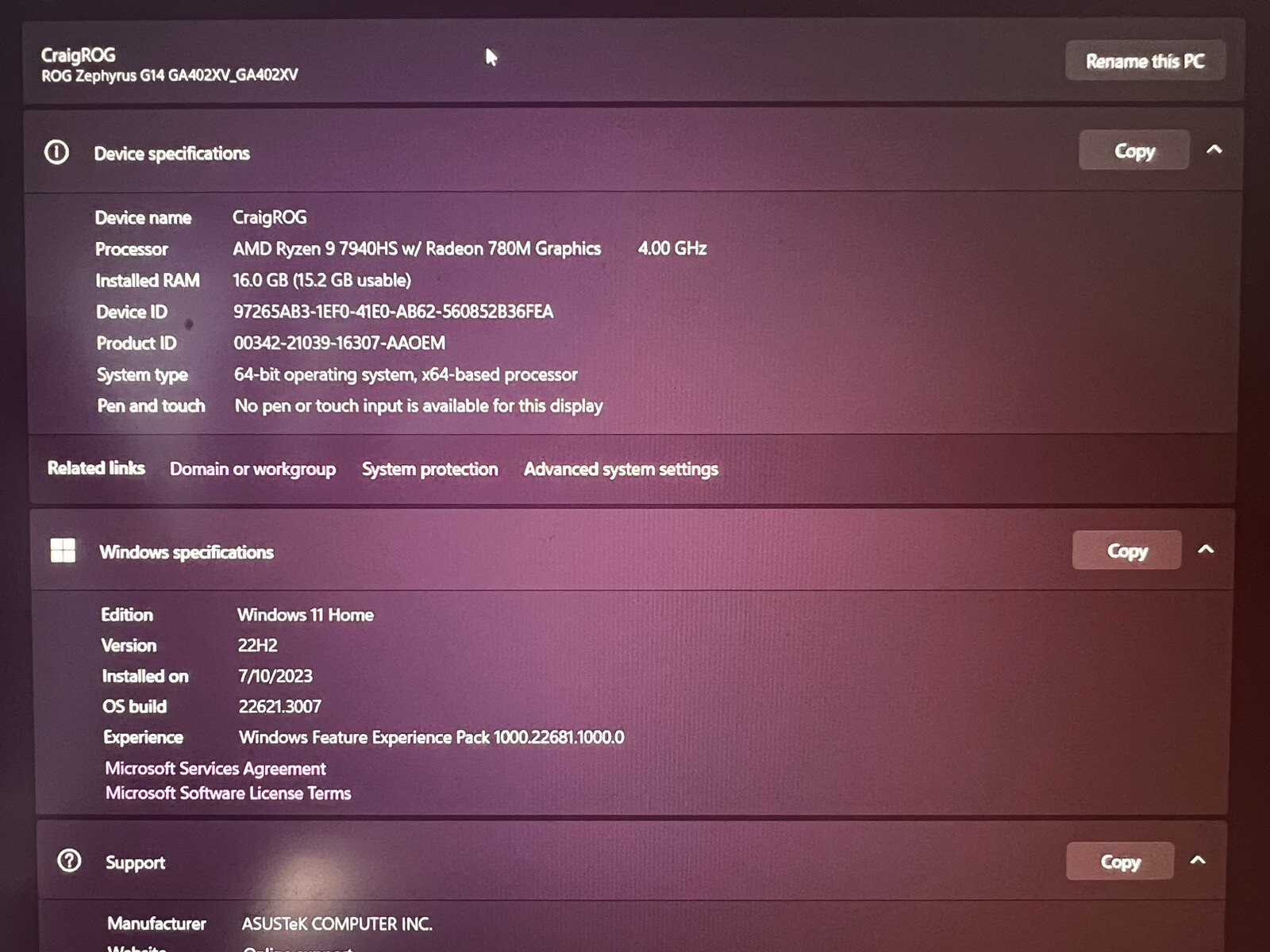Click the Device specifications info icon
This screenshot has width=1270, height=952.
coord(56,152)
